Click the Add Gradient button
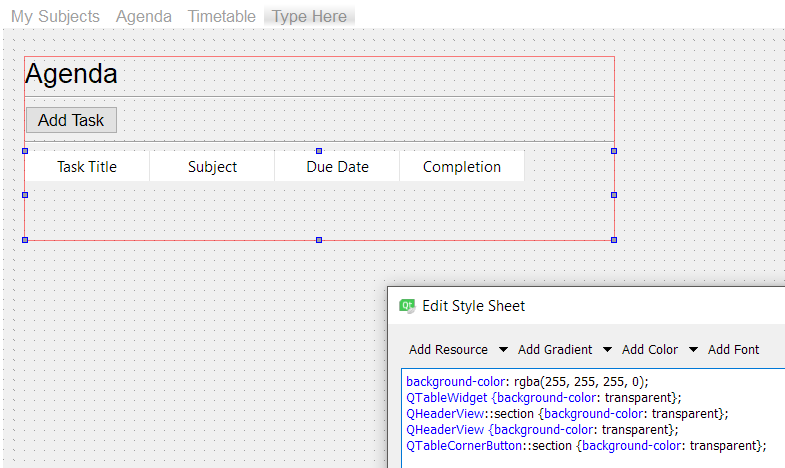The image size is (785, 468). [555, 349]
